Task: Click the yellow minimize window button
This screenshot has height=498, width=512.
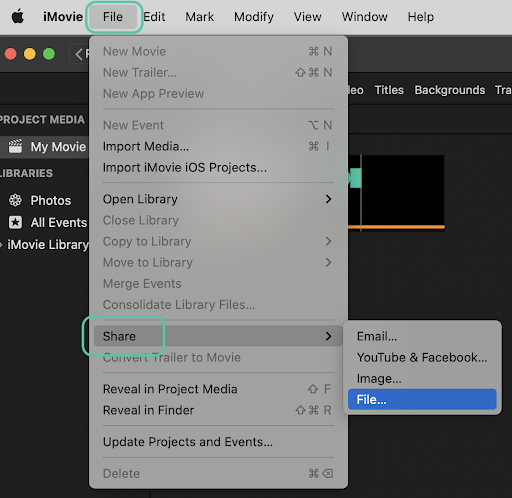Action: pos(30,54)
